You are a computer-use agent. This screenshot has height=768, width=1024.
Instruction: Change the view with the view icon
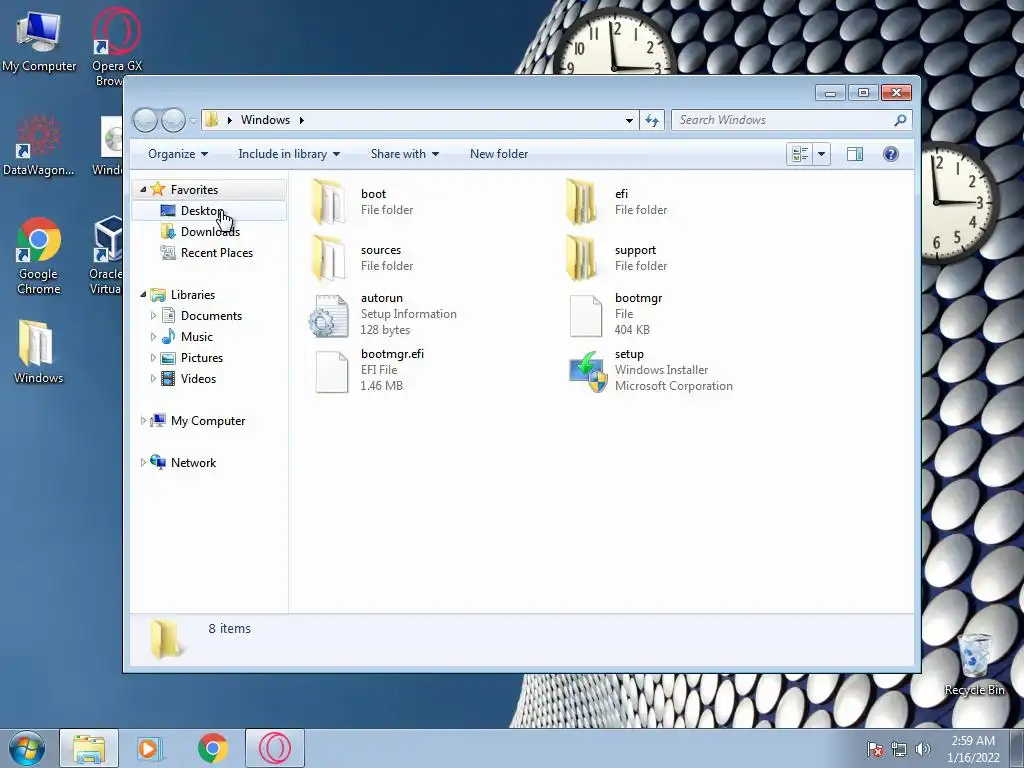click(x=800, y=154)
